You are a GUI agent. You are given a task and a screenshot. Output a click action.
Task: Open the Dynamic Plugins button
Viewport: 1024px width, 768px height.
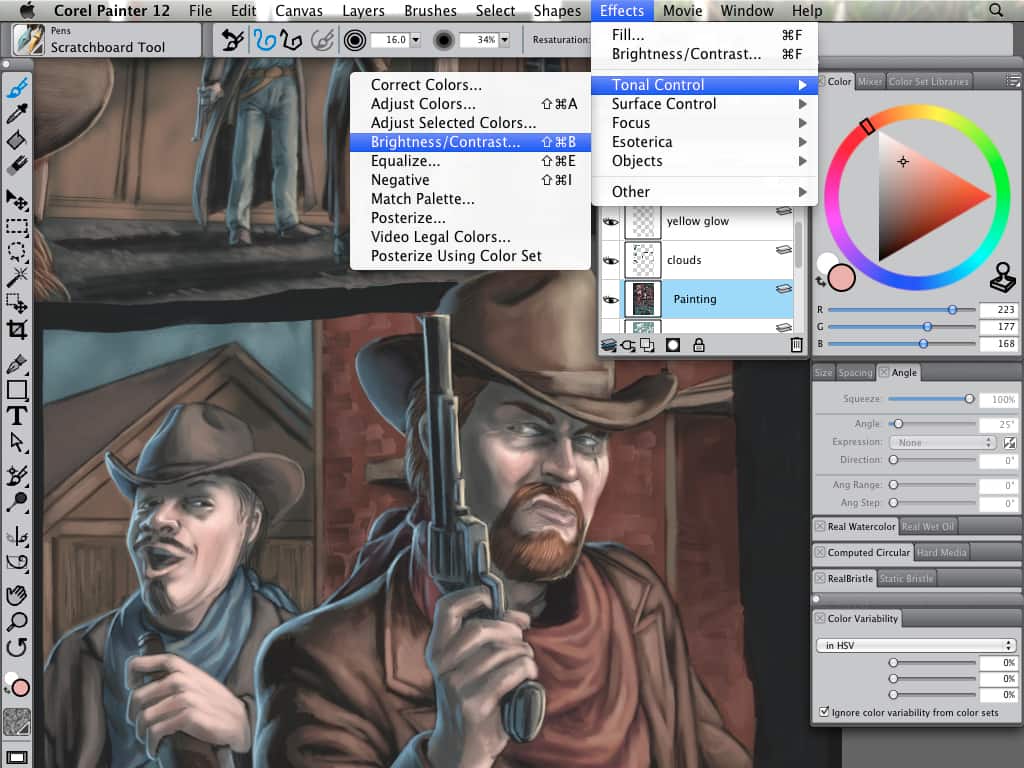(x=628, y=345)
